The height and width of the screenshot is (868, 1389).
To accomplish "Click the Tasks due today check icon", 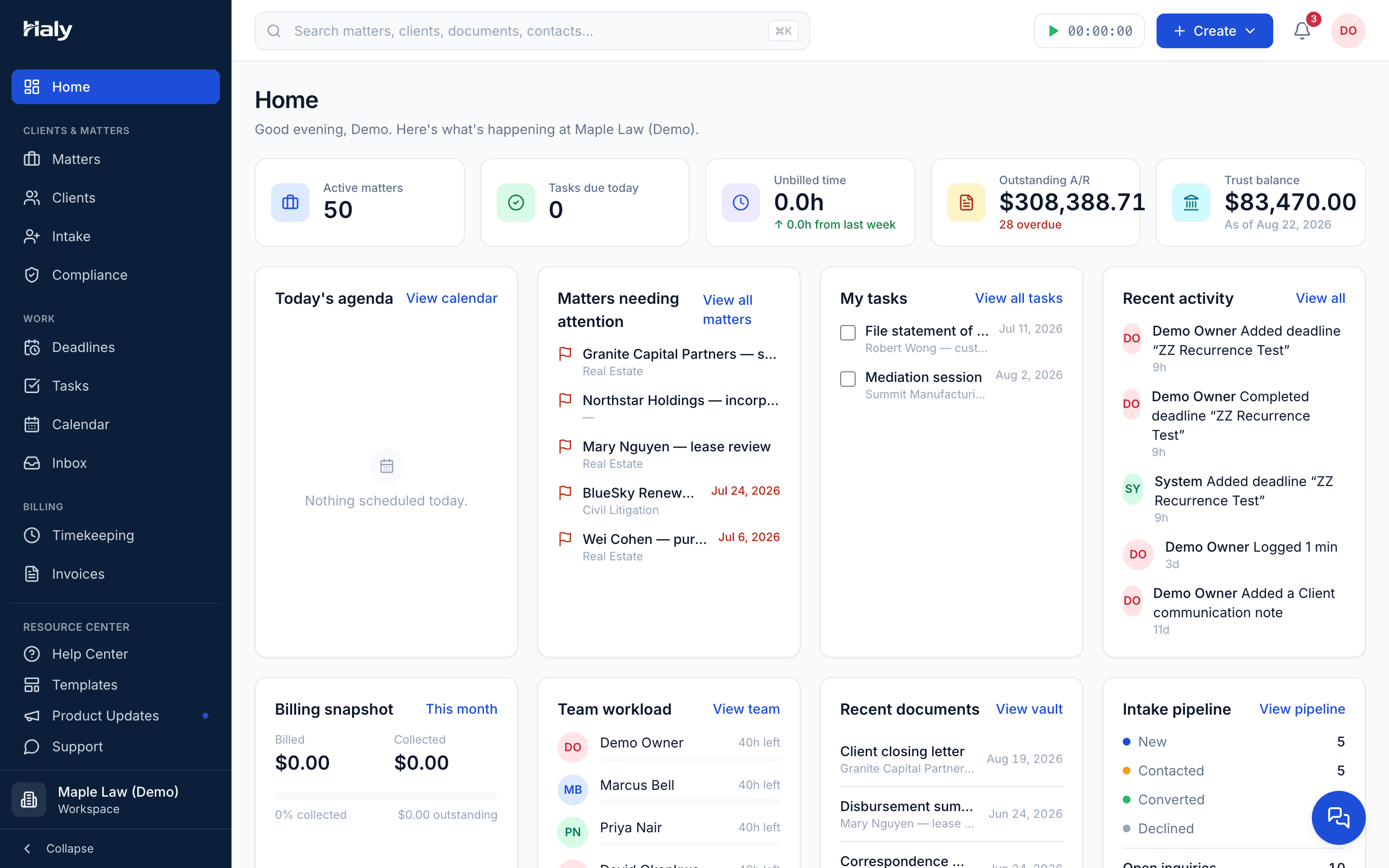I will point(516,202).
